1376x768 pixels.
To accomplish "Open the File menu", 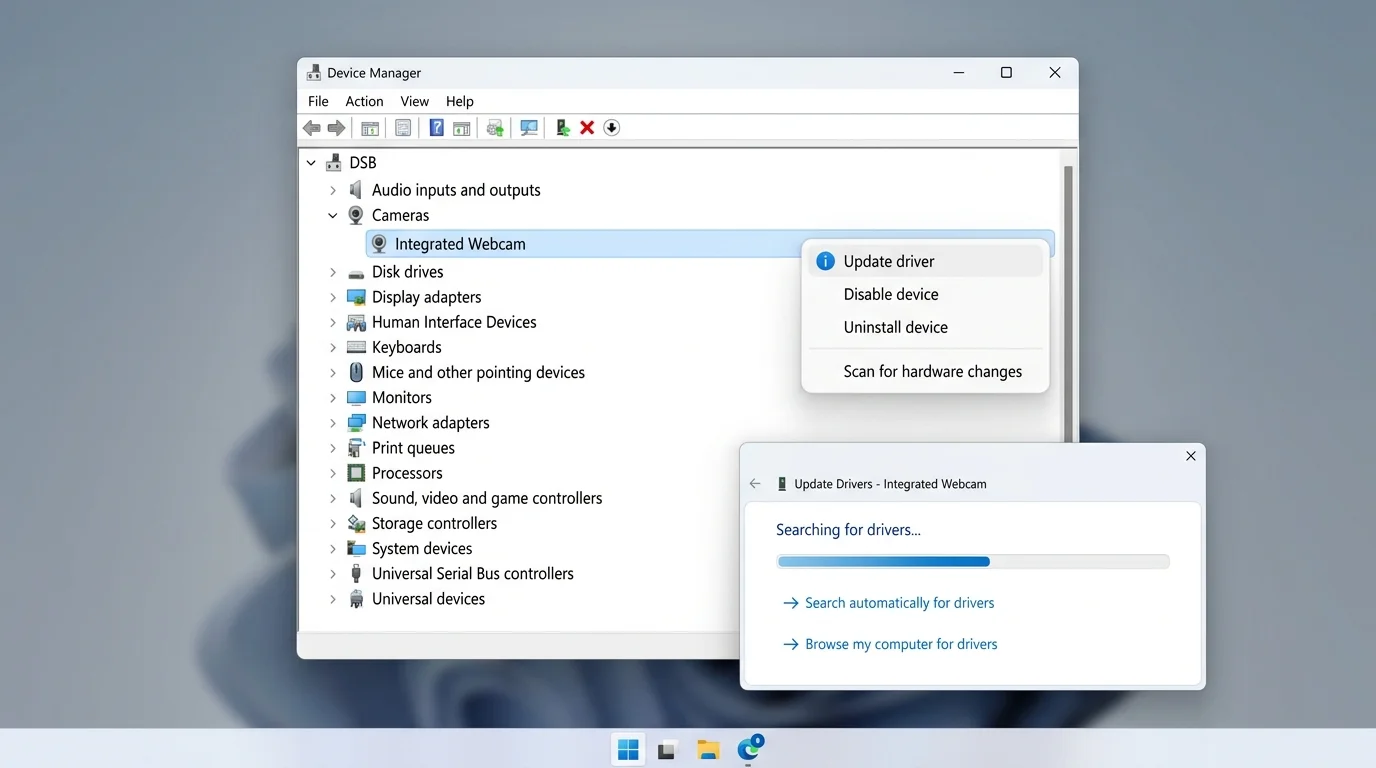I will point(318,101).
